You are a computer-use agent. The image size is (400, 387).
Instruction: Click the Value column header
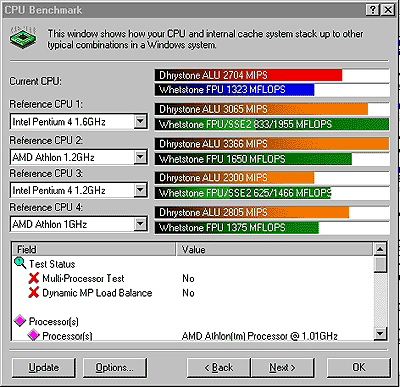[x=274, y=249]
